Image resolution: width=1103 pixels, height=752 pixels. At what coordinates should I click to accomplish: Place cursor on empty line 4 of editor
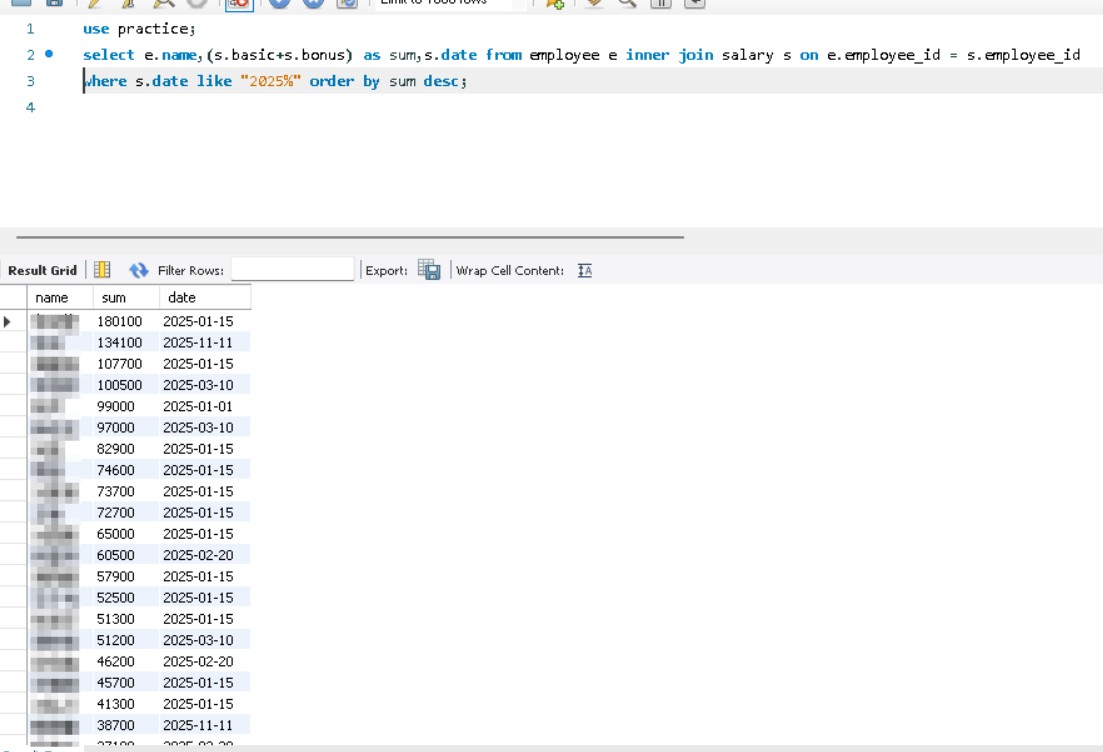click(x=300, y=107)
